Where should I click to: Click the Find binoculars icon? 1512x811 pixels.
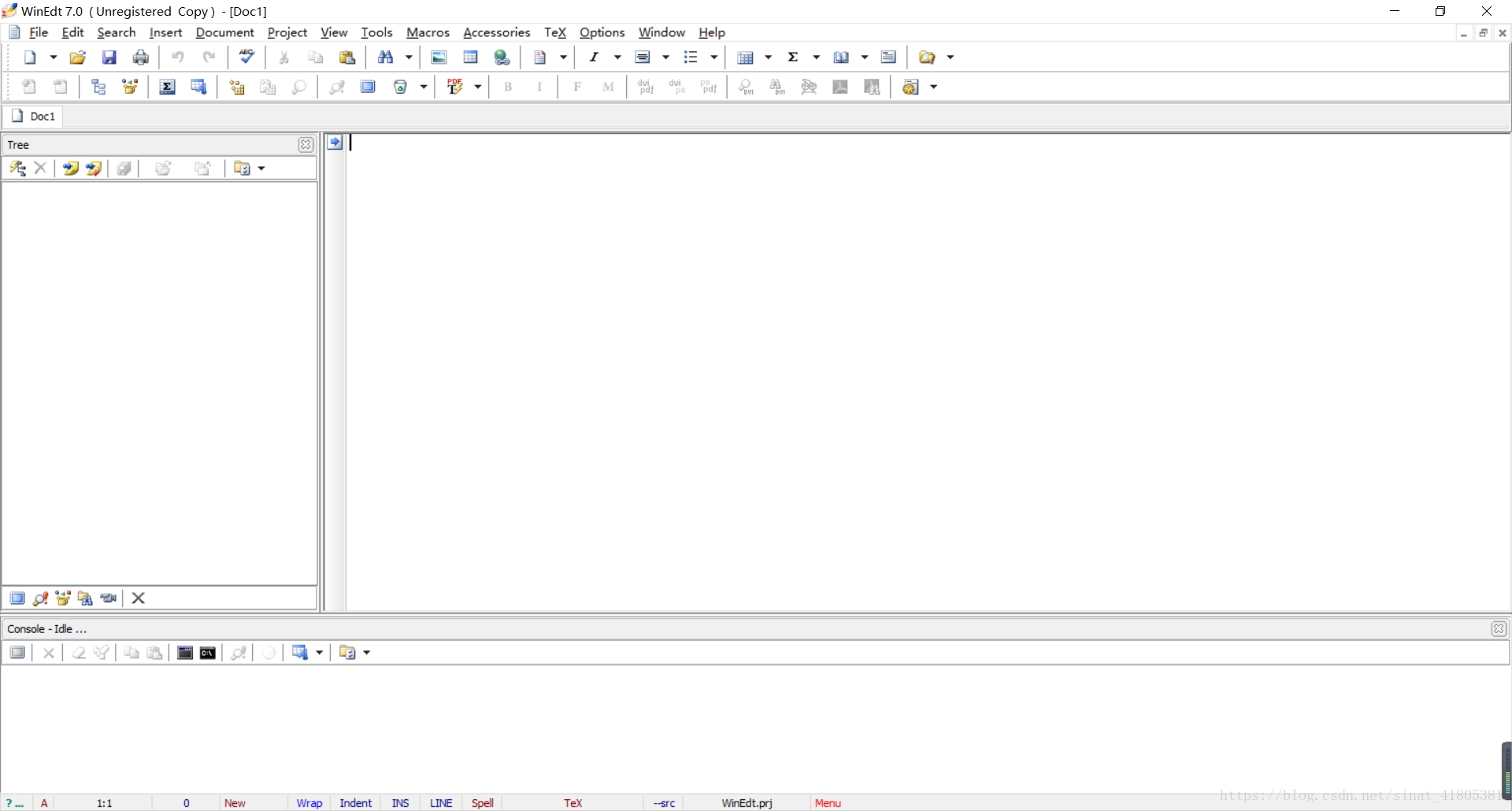(x=386, y=57)
